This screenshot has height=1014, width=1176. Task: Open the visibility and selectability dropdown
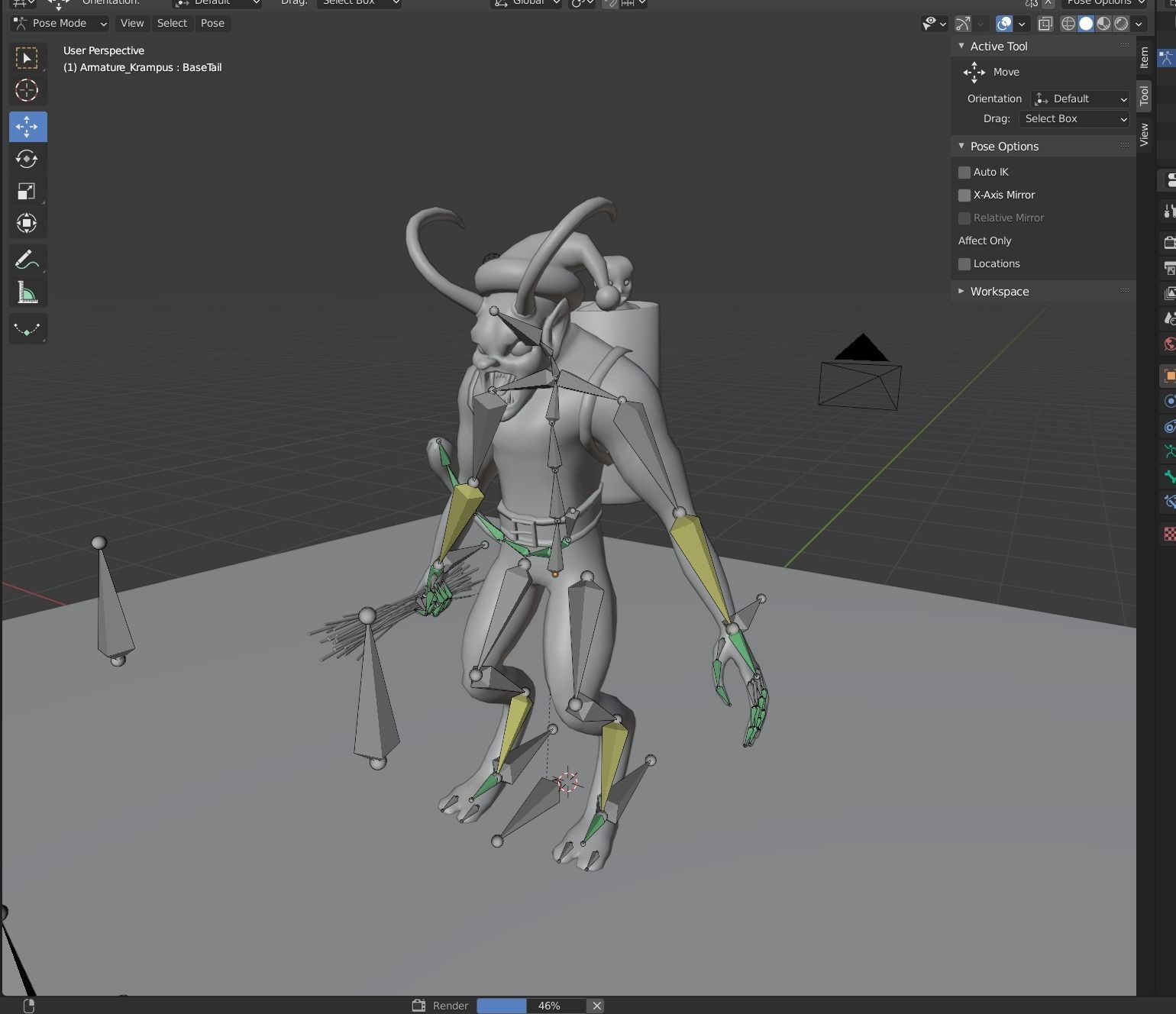pos(934,24)
